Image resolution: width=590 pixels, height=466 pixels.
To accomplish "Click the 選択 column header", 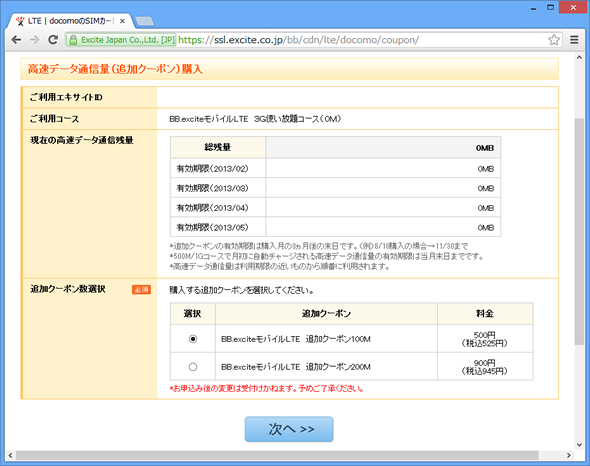I will tap(193, 314).
